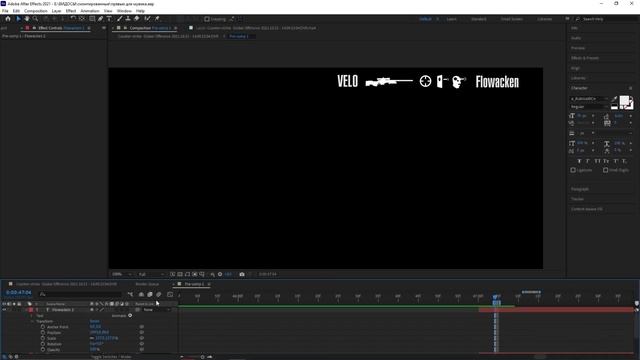Expand the Effects & Presets panel
The height and width of the screenshot is (360, 640).
[584, 58]
